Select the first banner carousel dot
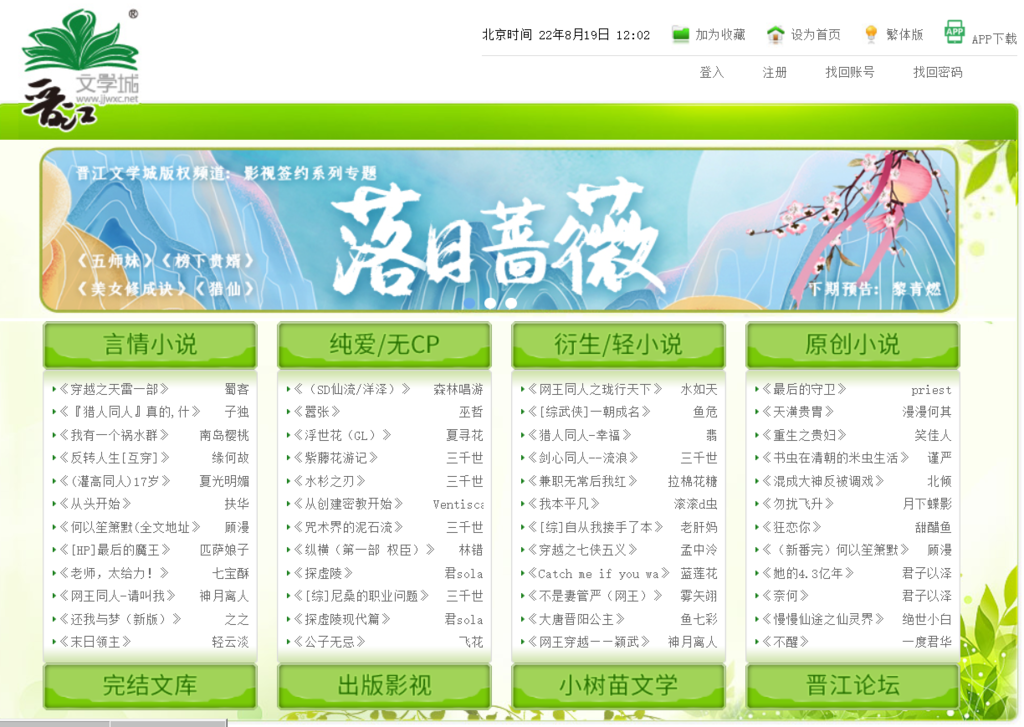The height and width of the screenshot is (727, 1024). point(469,303)
